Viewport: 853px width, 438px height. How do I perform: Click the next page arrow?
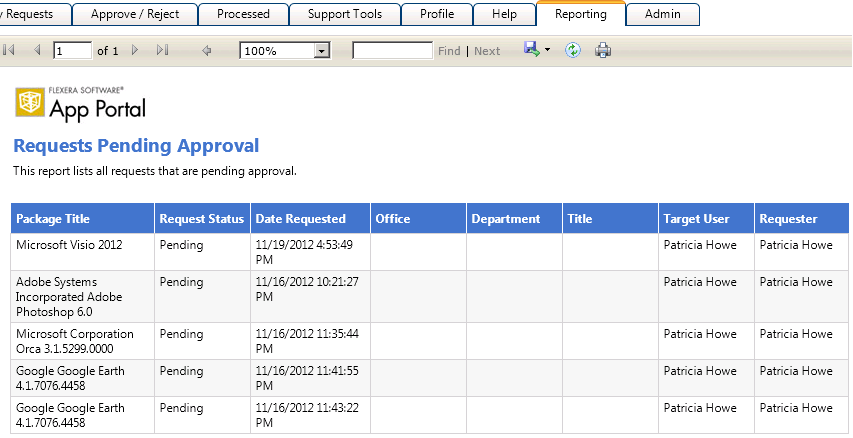(135, 50)
